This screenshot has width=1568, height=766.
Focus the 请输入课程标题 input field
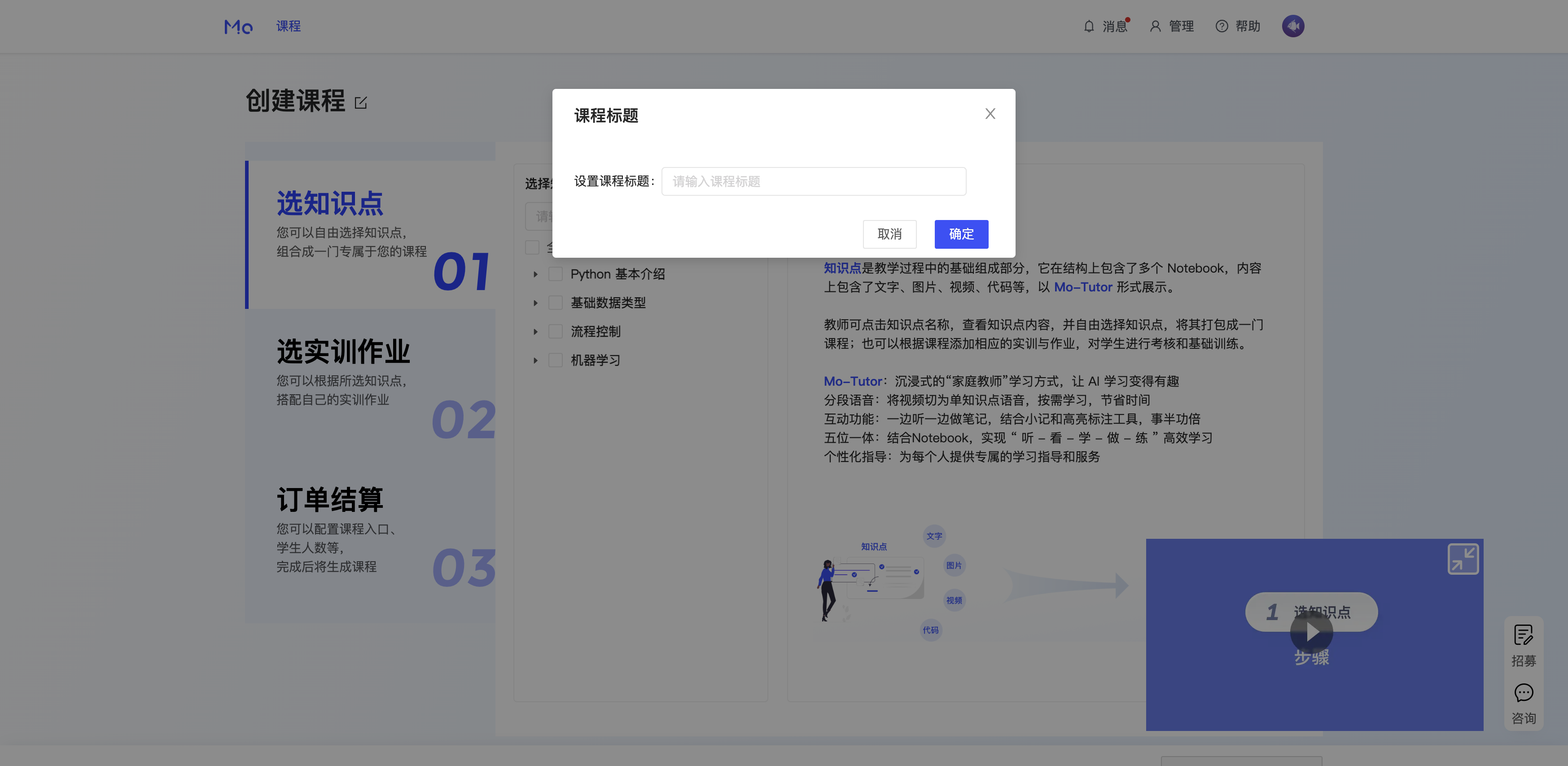813,181
